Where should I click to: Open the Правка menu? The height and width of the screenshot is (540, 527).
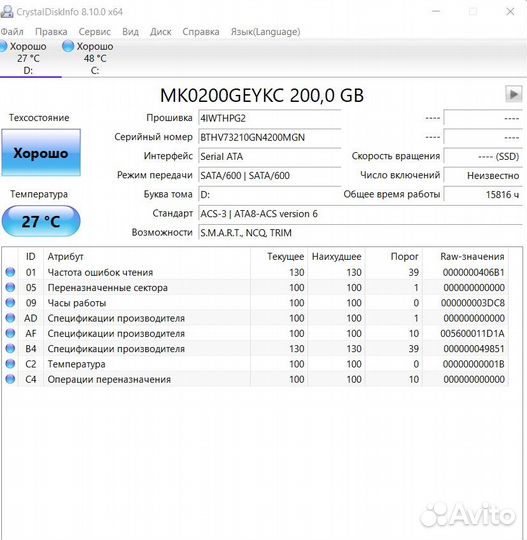(x=51, y=32)
